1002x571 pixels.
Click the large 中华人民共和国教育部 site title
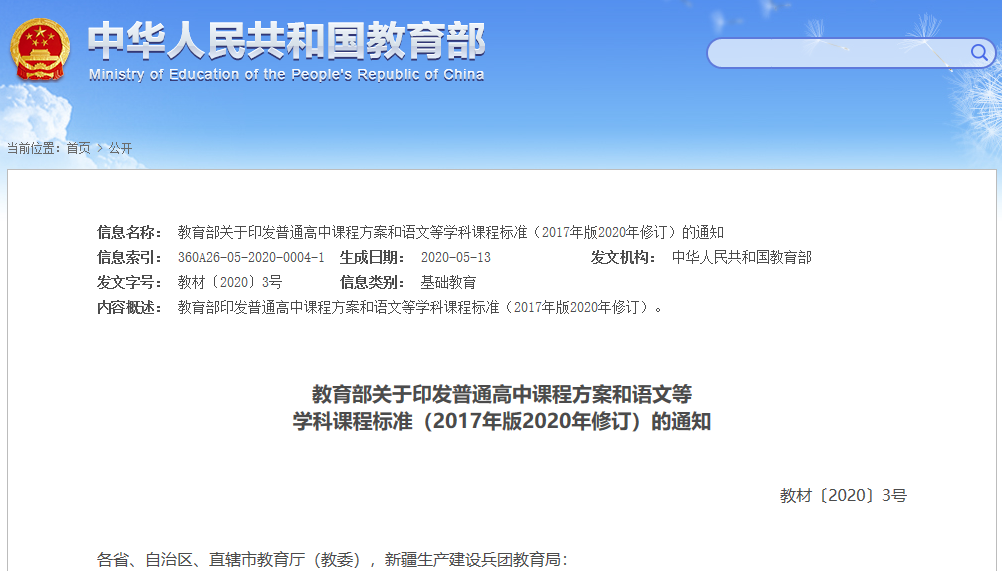(286, 40)
